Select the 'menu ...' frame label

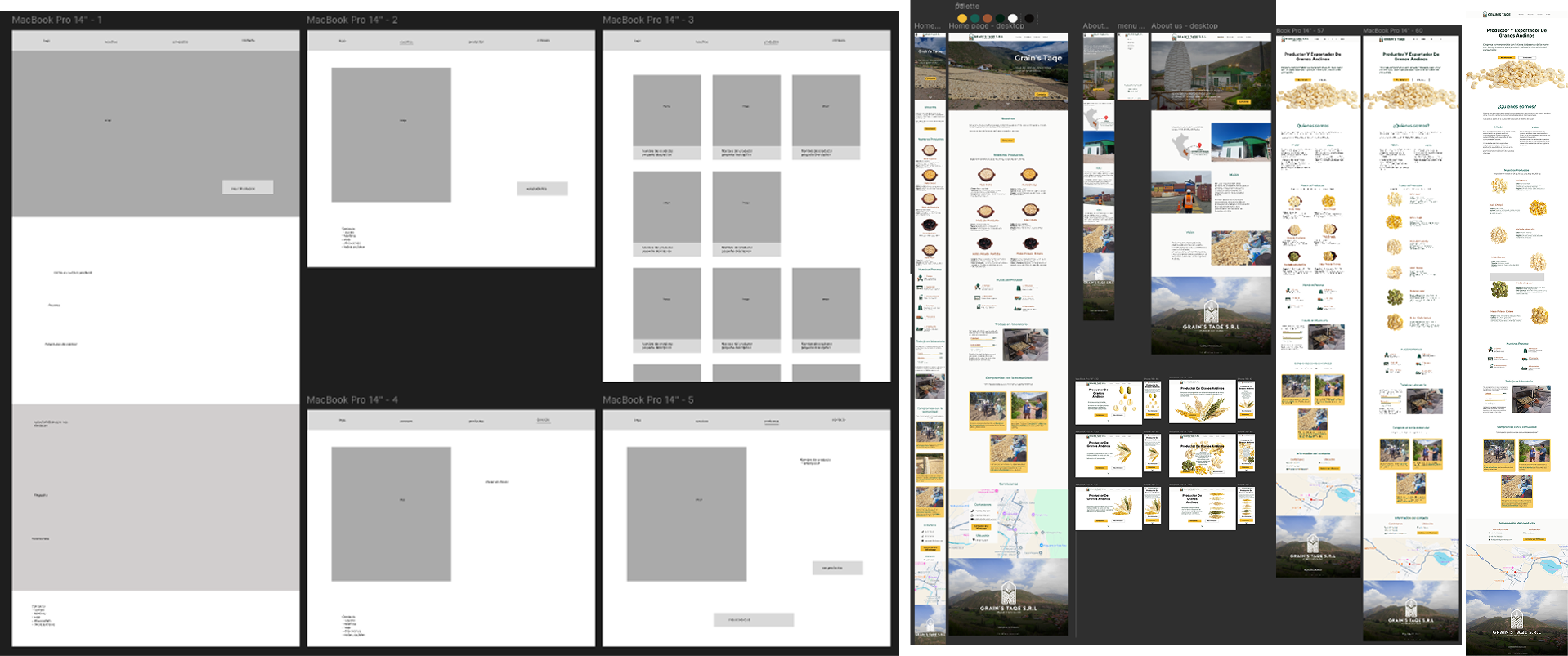pyautogui.click(x=1132, y=26)
